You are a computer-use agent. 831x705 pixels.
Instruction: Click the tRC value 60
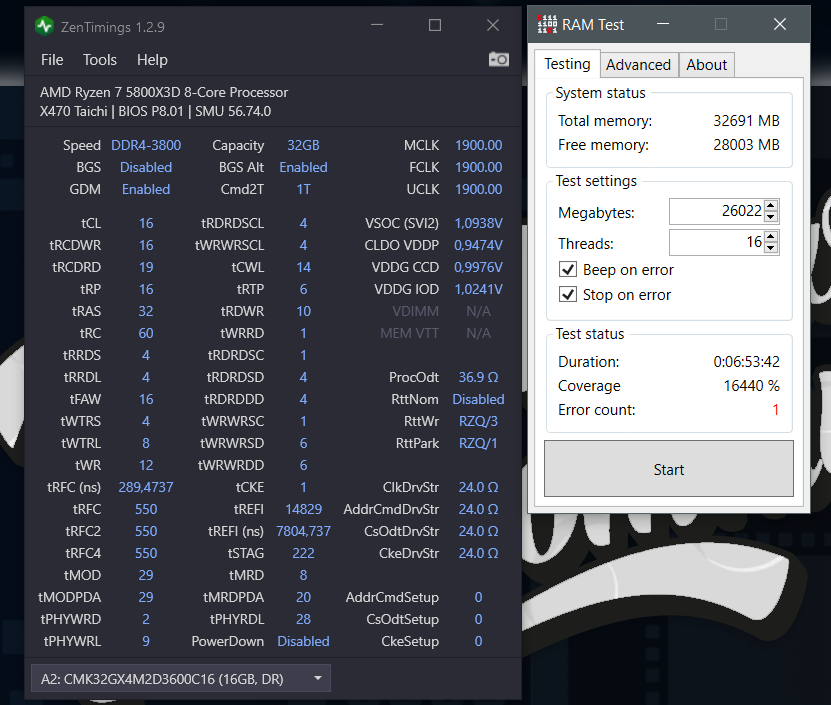click(x=146, y=333)
